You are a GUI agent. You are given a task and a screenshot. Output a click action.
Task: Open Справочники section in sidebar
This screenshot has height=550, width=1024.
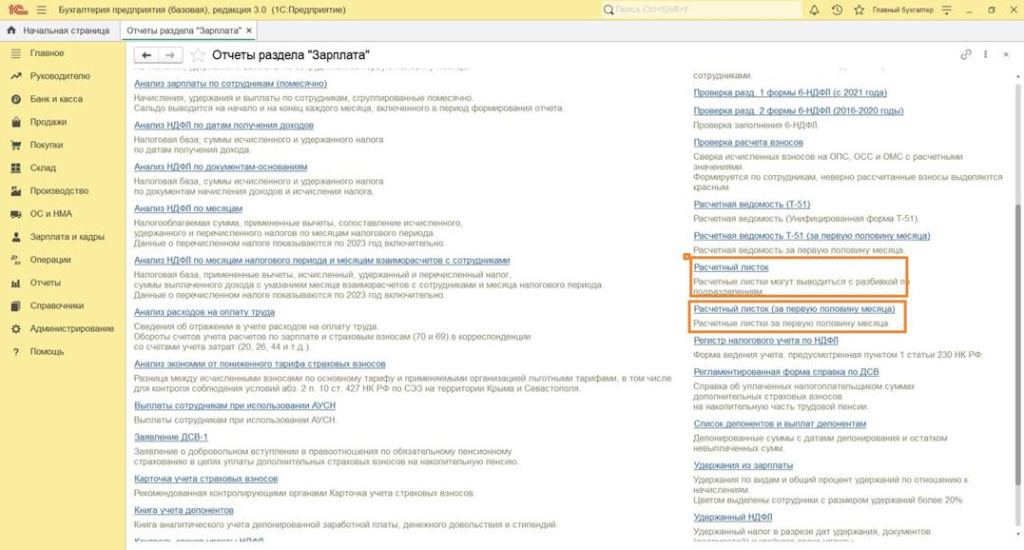click(x=57, y=306)
